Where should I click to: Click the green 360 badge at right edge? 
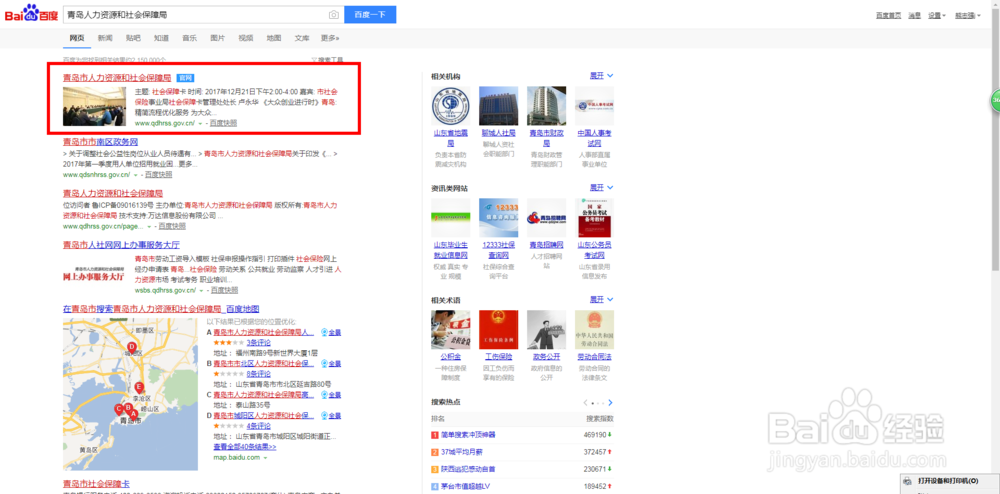tap(995, 101)
